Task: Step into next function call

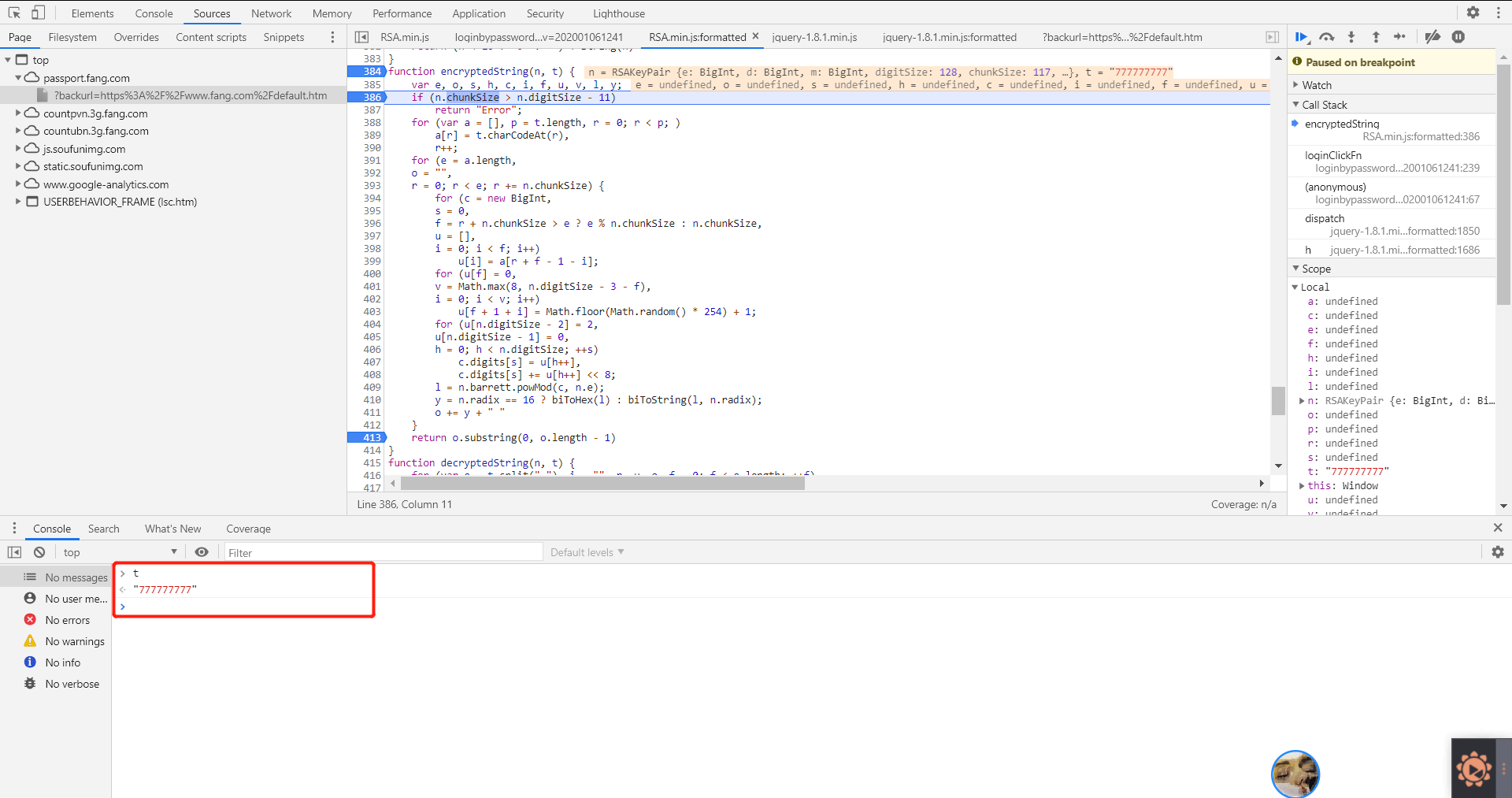Action: pos(1351,36)
